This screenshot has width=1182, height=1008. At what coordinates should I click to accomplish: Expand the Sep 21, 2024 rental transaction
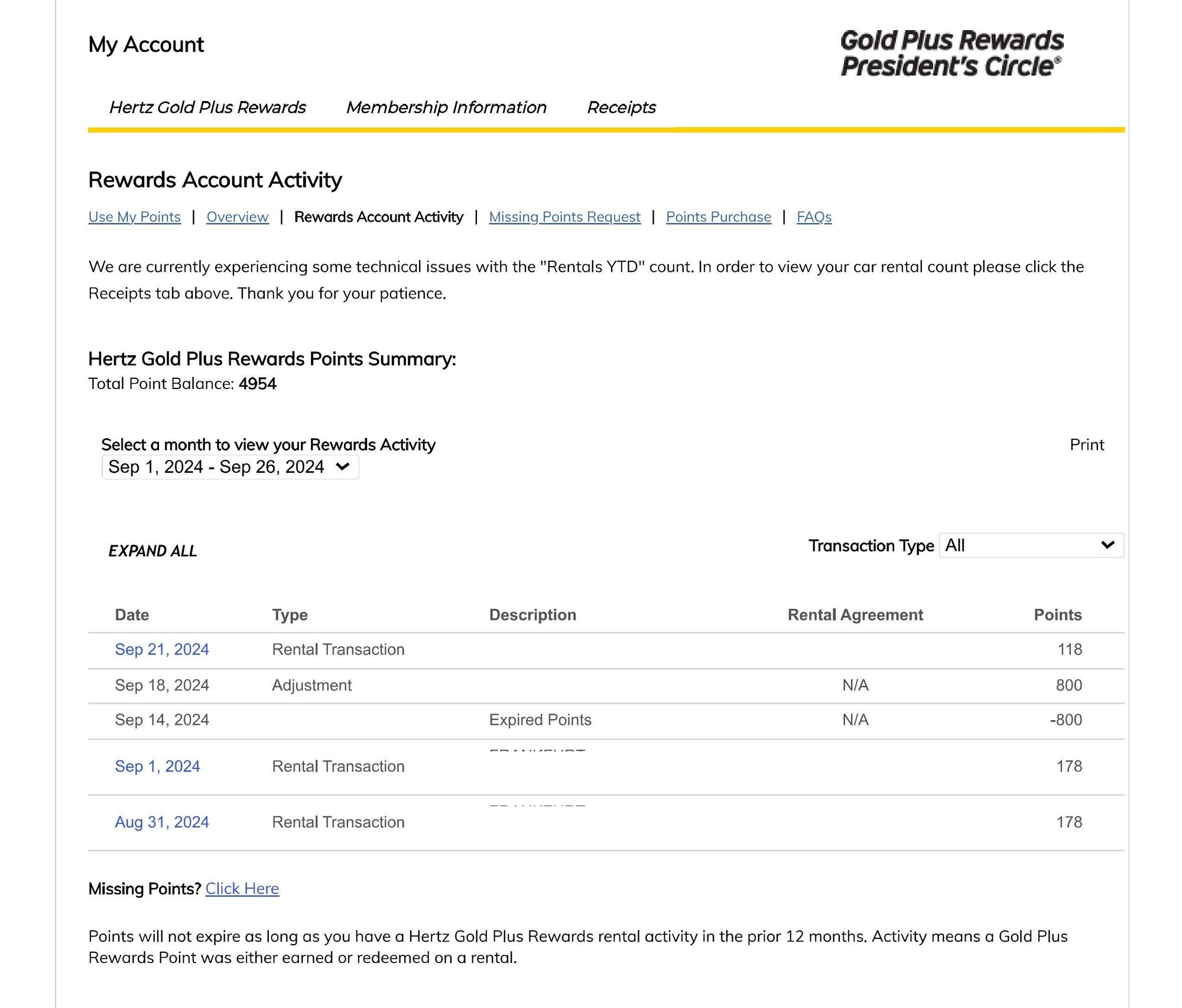[161, 649]
